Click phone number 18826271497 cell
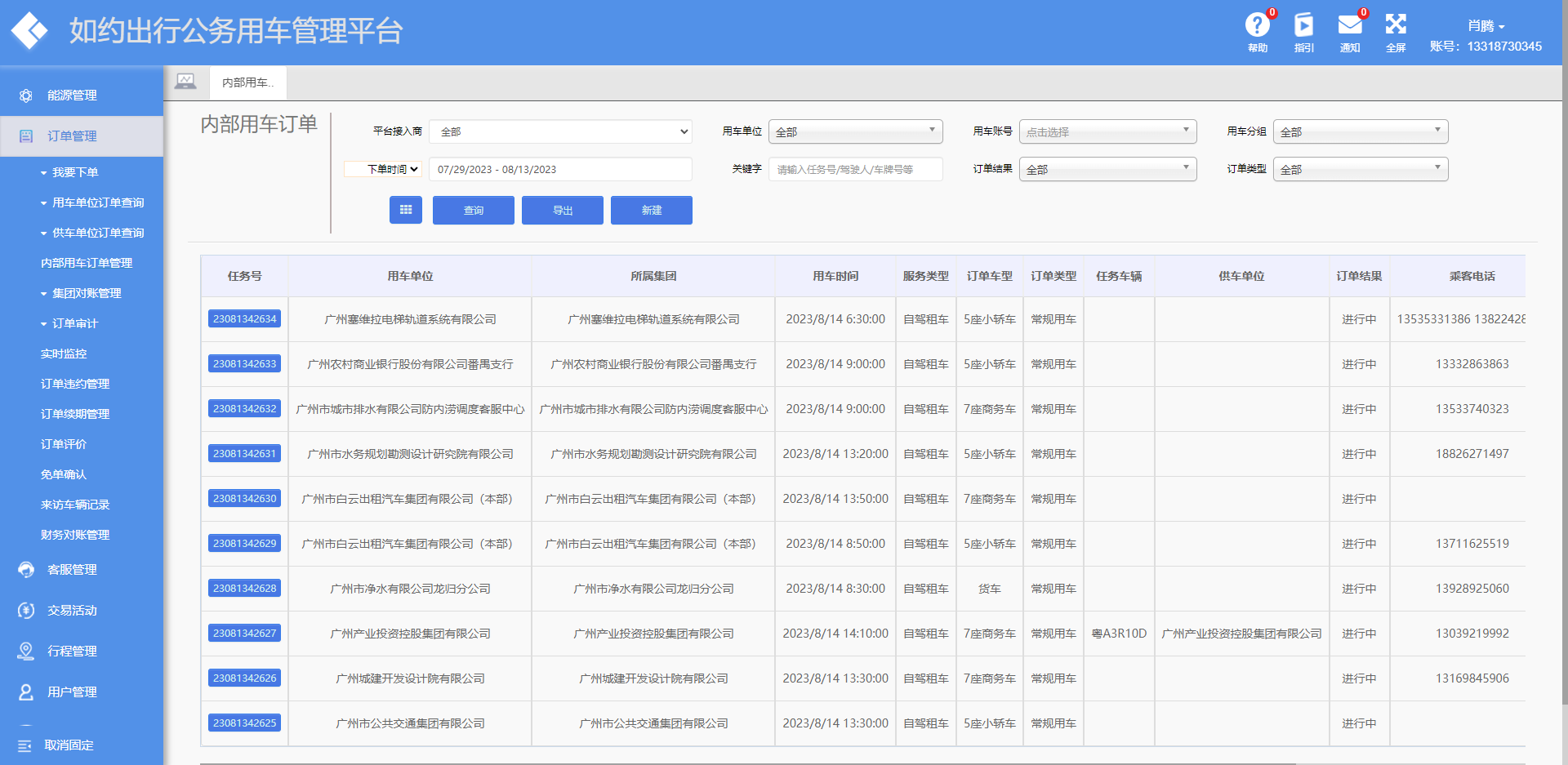This screenshot has width=1568, height=765. click(x=1472, y=454)
